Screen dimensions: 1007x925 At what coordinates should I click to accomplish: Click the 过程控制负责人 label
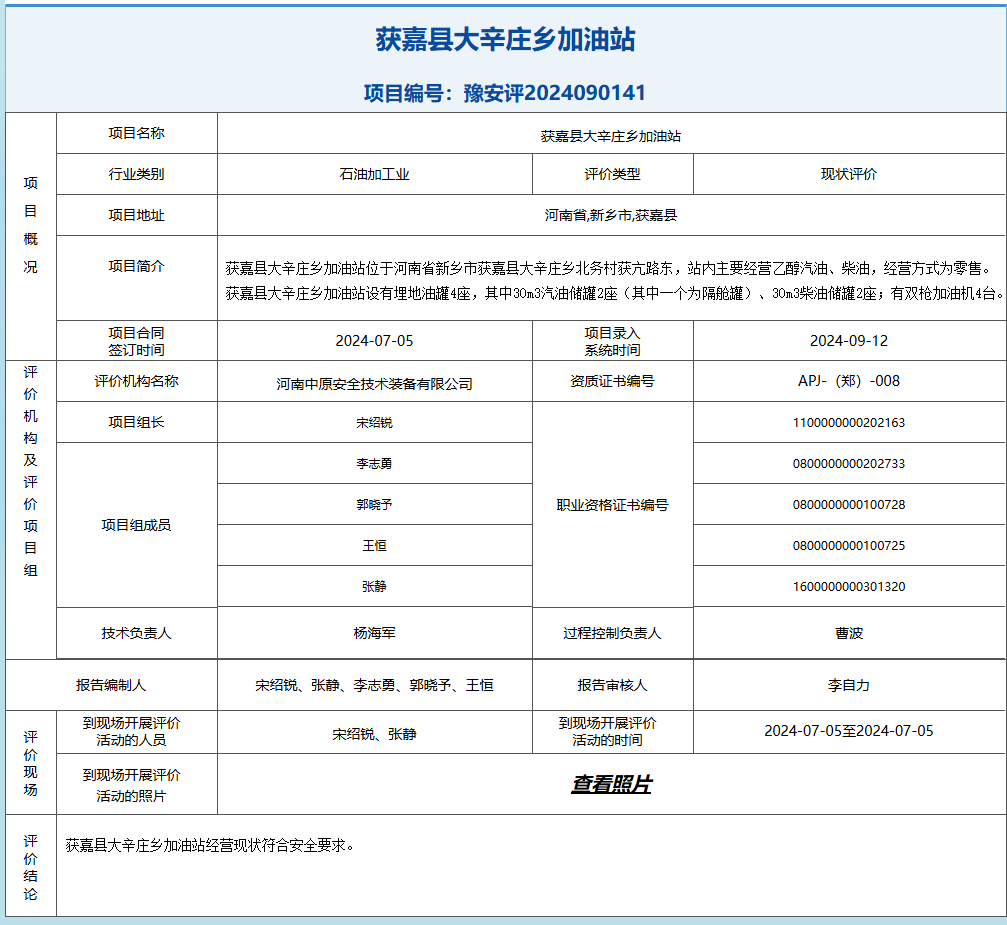pyautogui.click(x=612, y=633)
